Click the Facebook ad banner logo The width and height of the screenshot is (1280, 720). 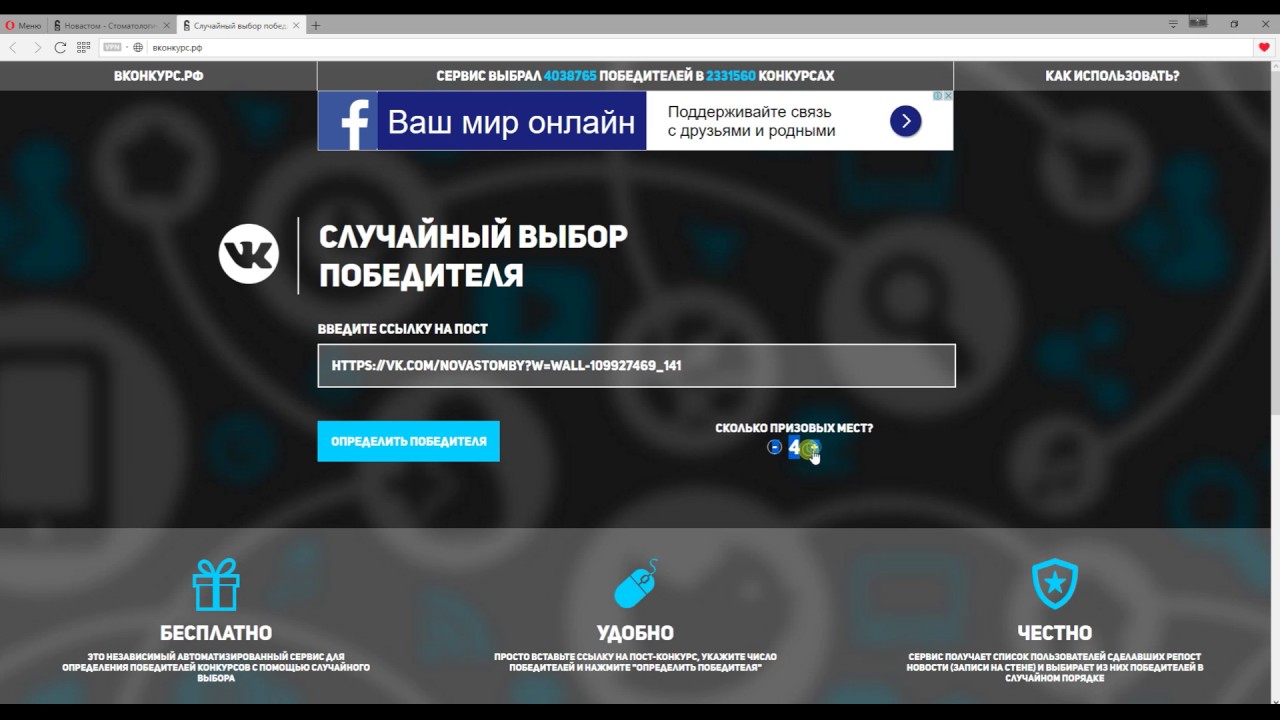click(x=348, y=121)
